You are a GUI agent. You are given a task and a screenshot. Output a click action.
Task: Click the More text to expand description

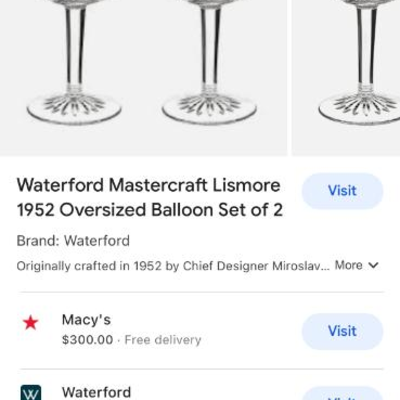pos(348,265)
